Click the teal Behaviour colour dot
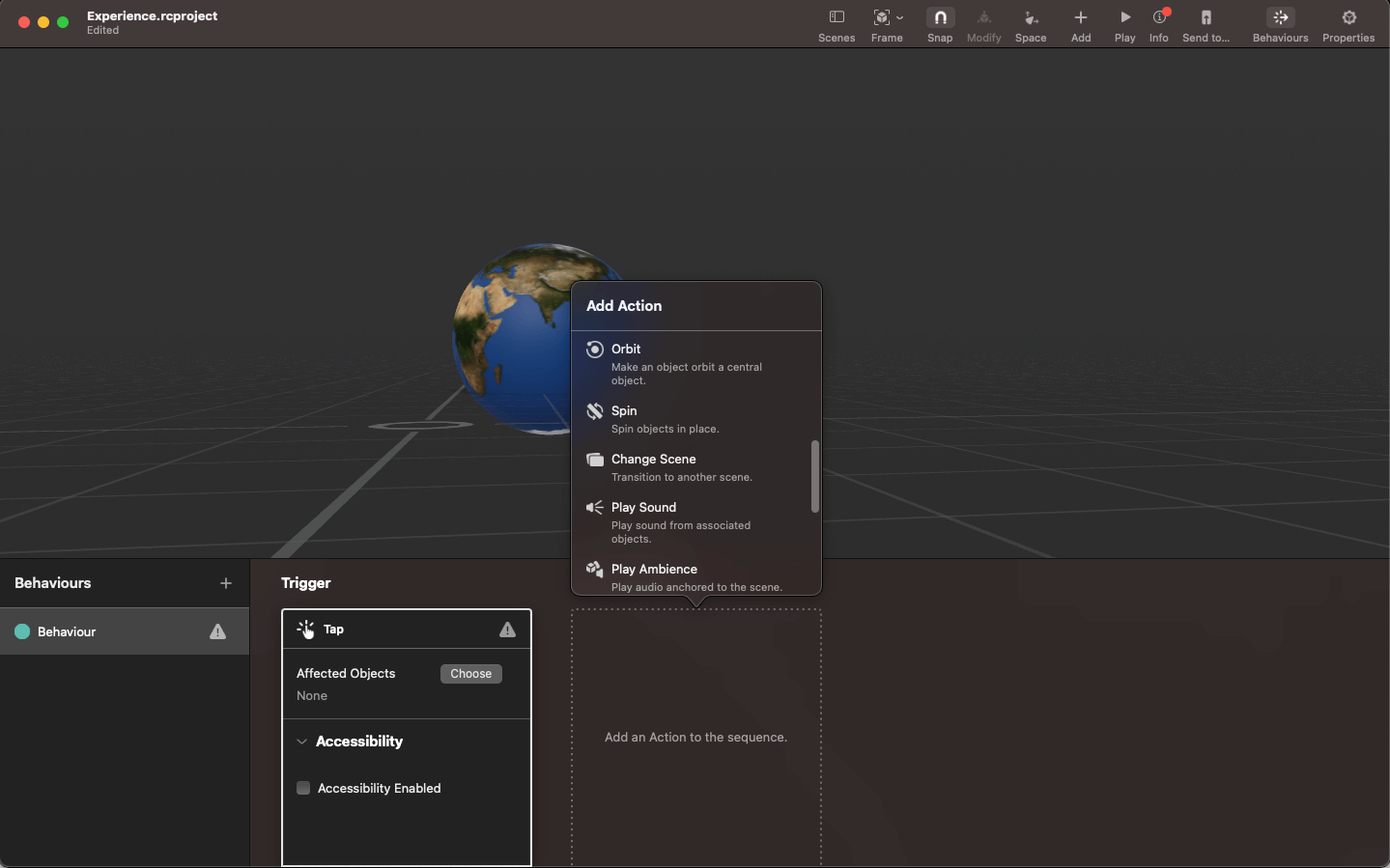Screen dimensions: 1390x868 [x=22, y=631]
